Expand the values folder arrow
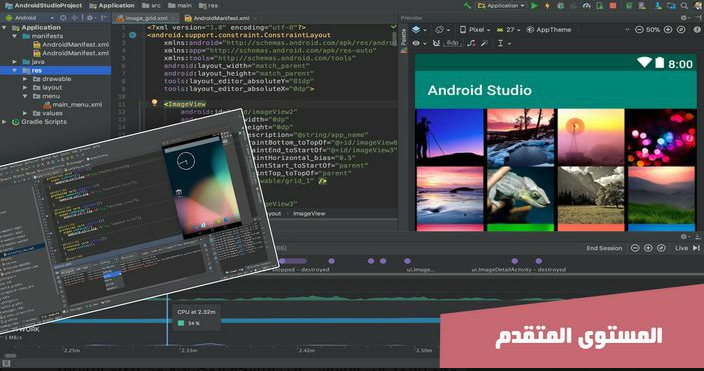Viewport: 704px width, 371px height. (25, 113)
